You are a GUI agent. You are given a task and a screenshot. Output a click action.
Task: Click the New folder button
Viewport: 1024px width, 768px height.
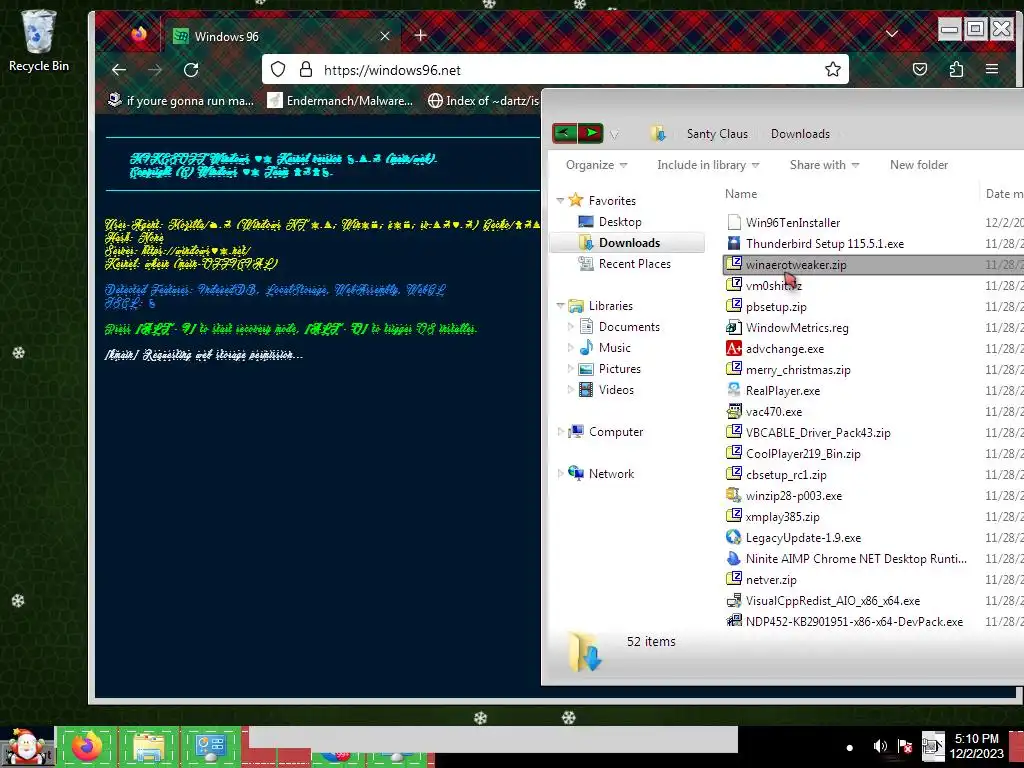pos(918,165)
